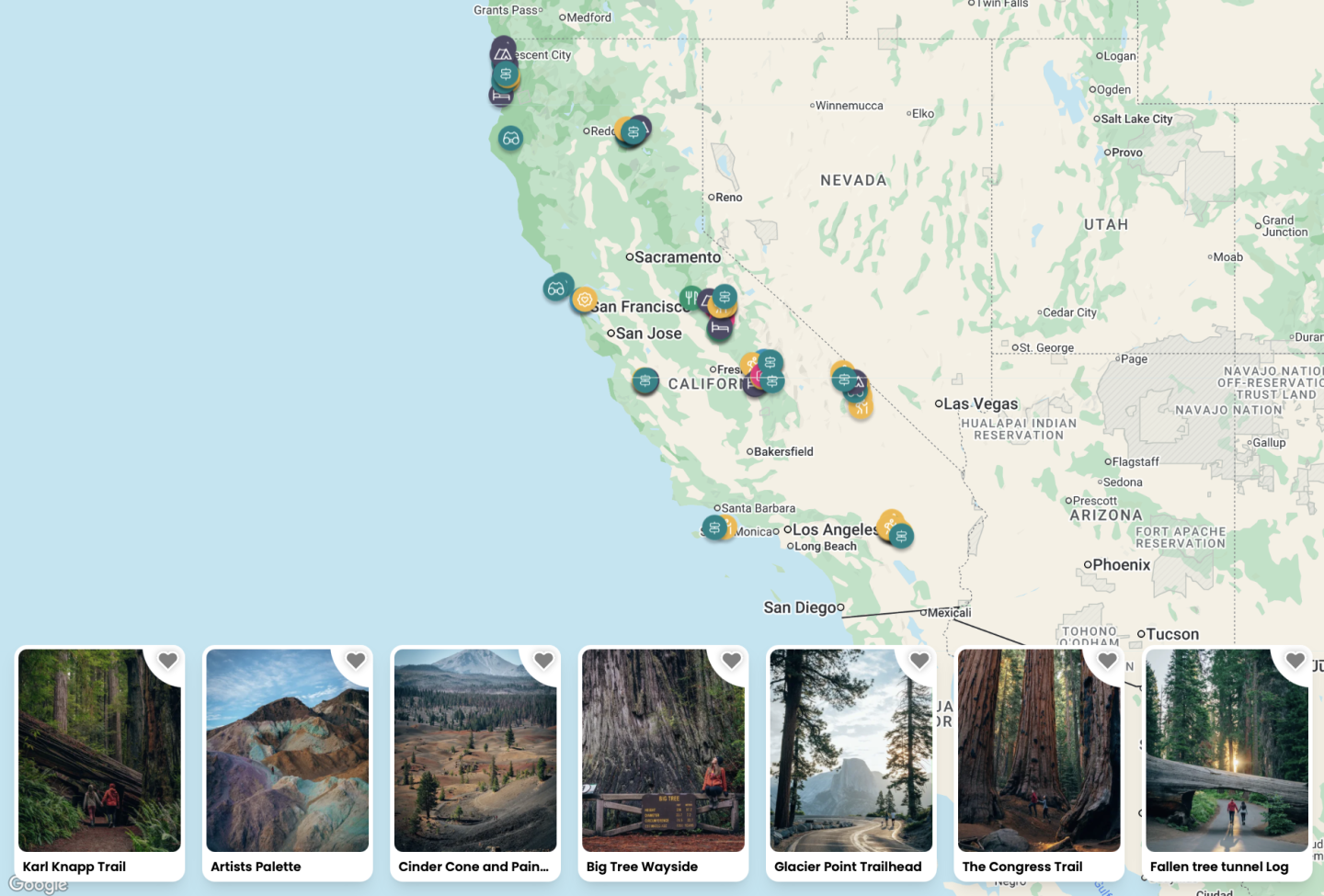The image size is (1324, 896).
Task: Select the yellow badge attraction pin beside San Francisco
Action: pos(585,300)
